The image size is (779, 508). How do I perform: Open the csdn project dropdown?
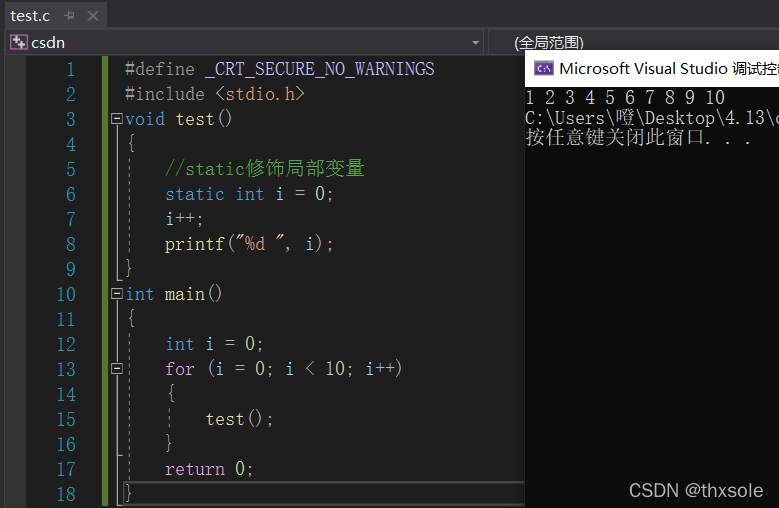tap(475, 43)
